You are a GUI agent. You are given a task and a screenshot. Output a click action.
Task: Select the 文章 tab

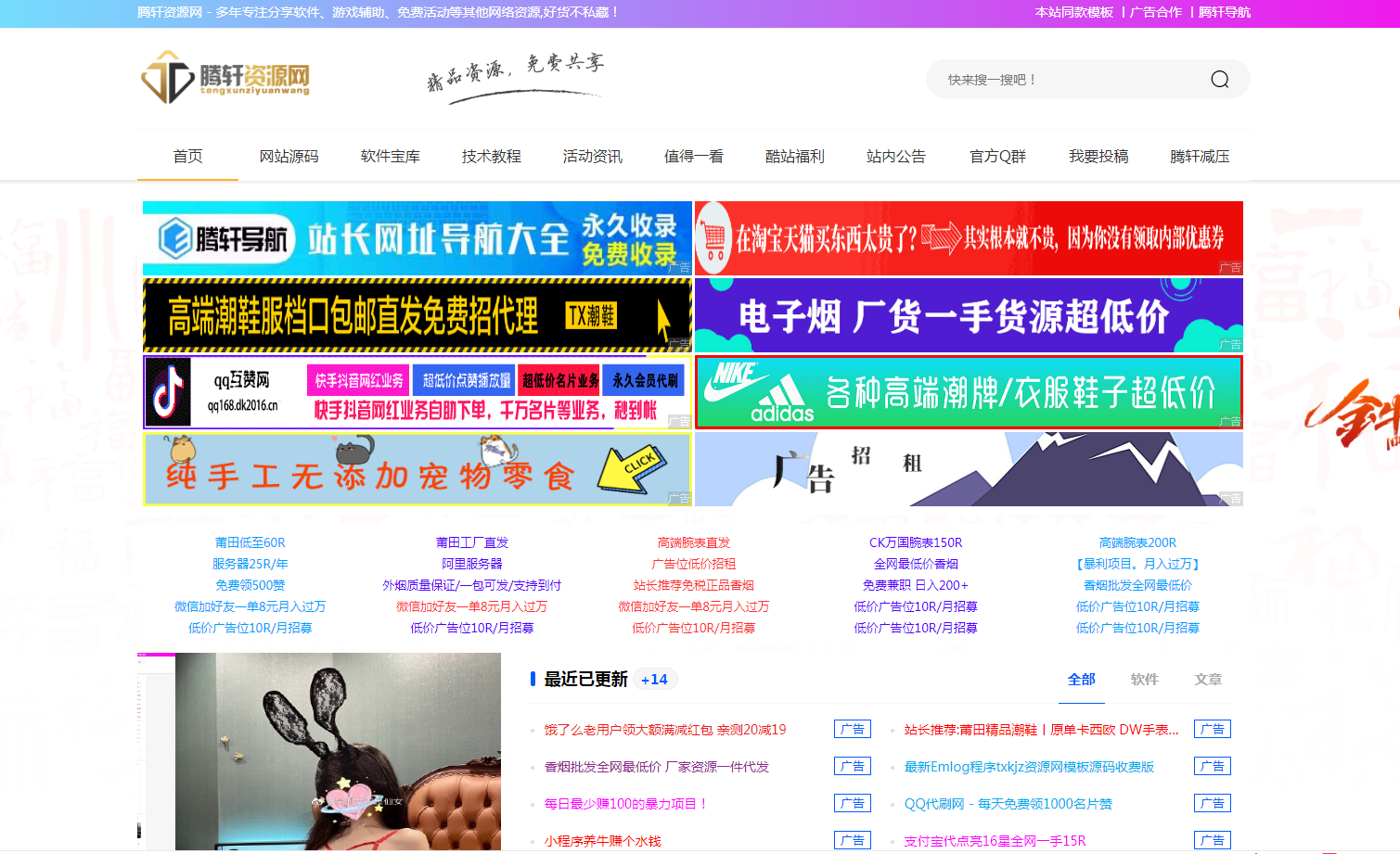tap(1207, 680)
